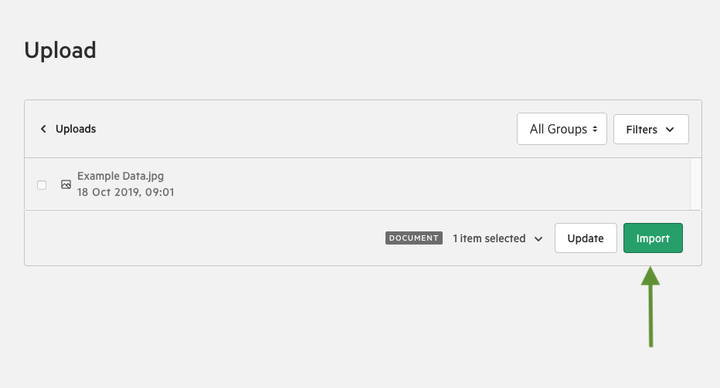Open the All Groups dropdown
The image size is (720, 388).
coord(562,129)
